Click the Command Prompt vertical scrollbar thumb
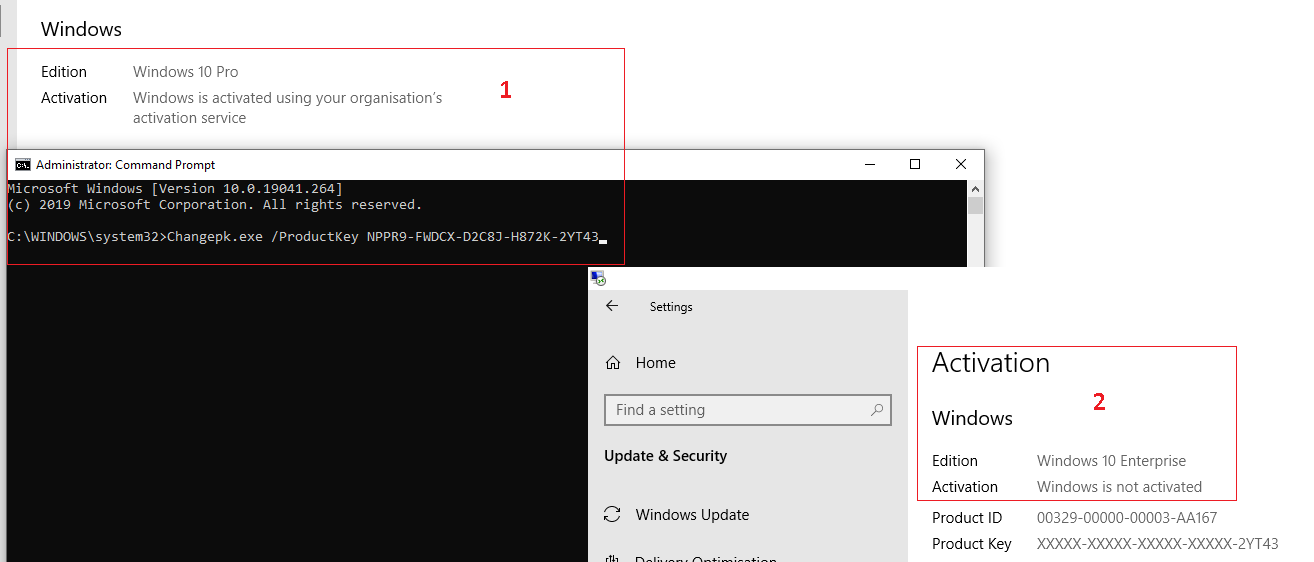 click(x=975, y=205)
